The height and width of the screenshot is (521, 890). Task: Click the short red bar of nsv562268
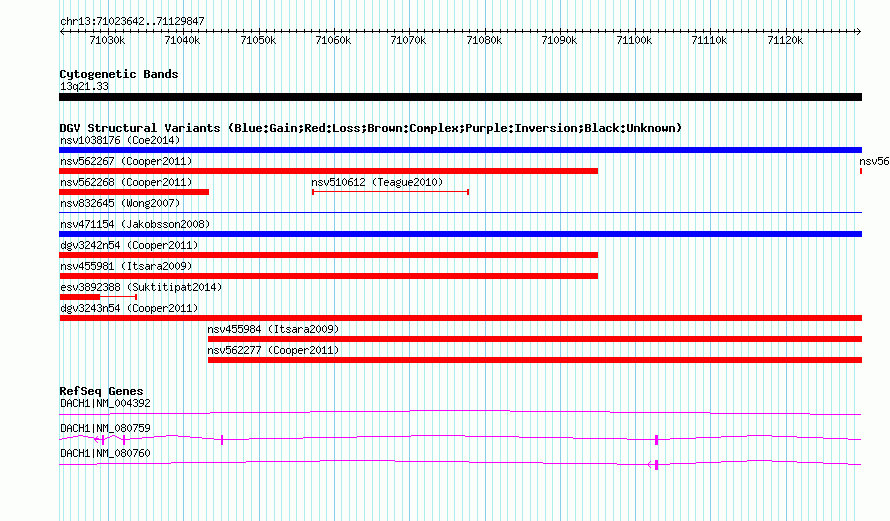tap(134, 192)
